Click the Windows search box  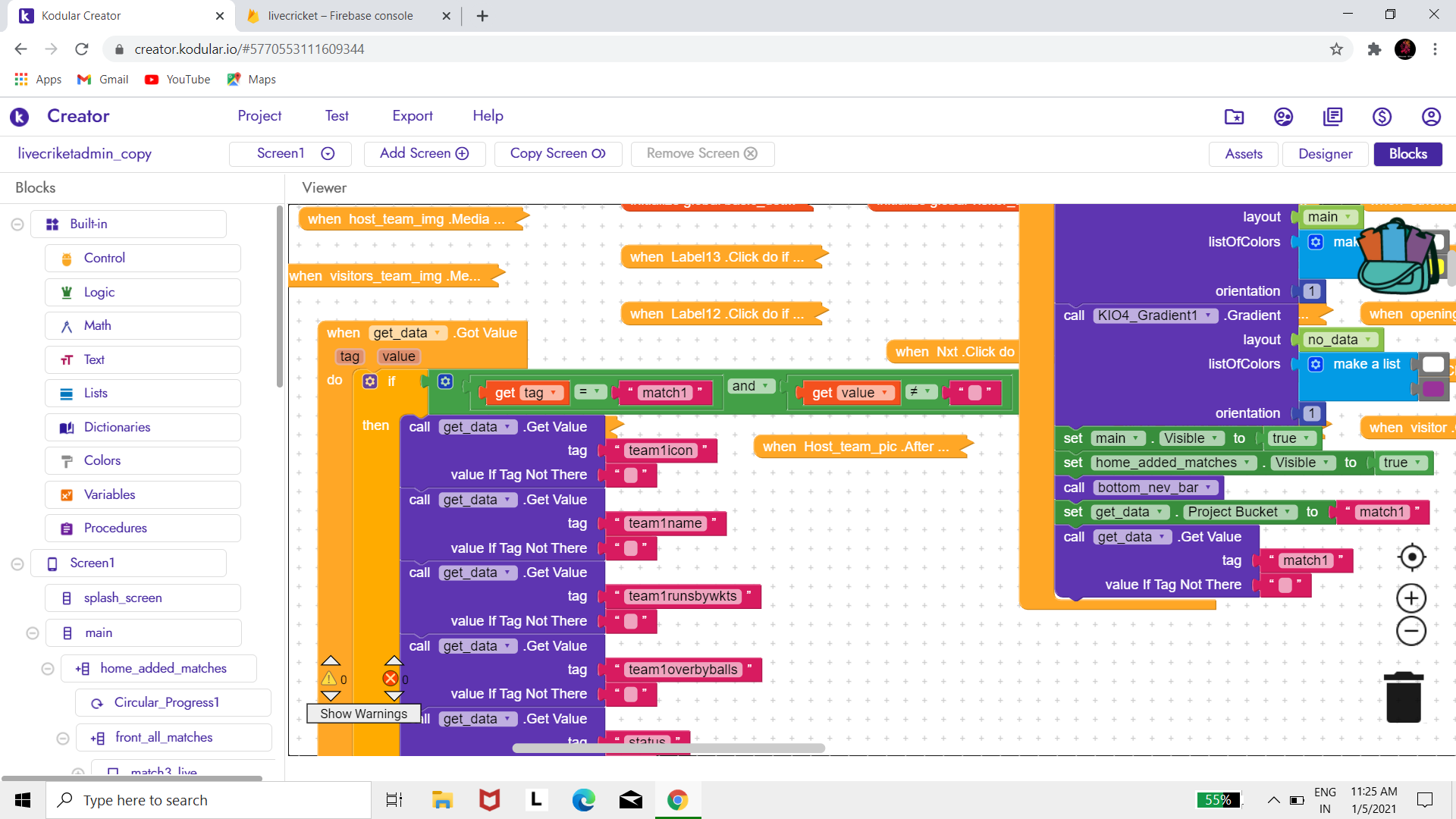tap(209, 800)
